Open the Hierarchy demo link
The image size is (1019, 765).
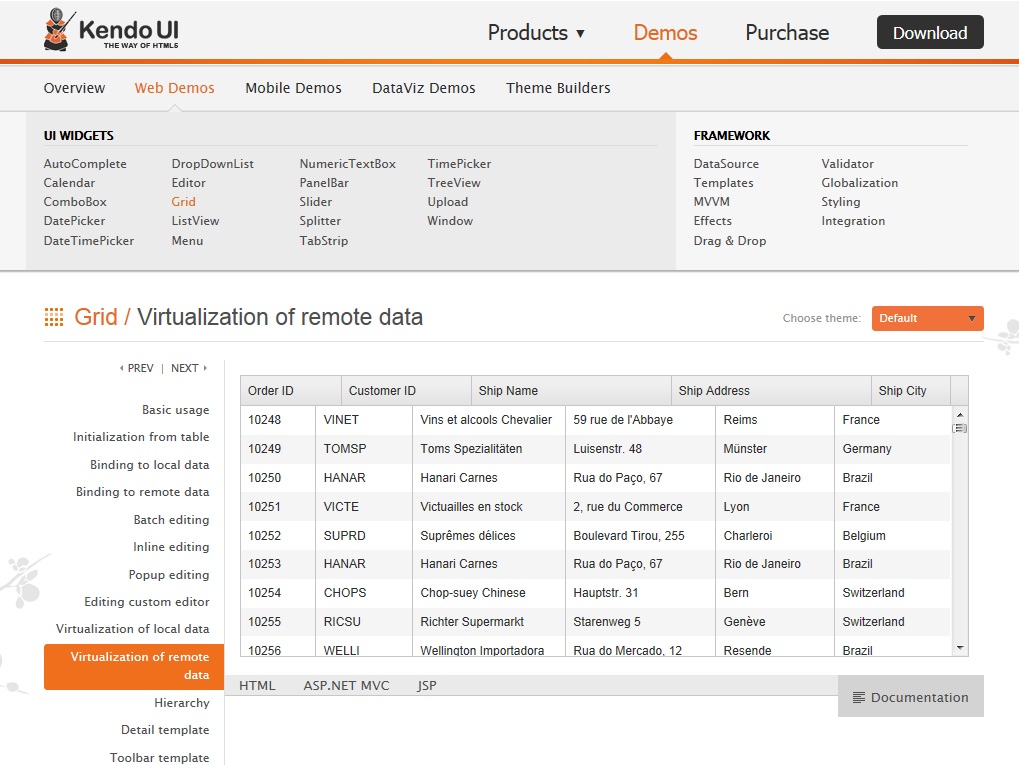tap(182, 703)
